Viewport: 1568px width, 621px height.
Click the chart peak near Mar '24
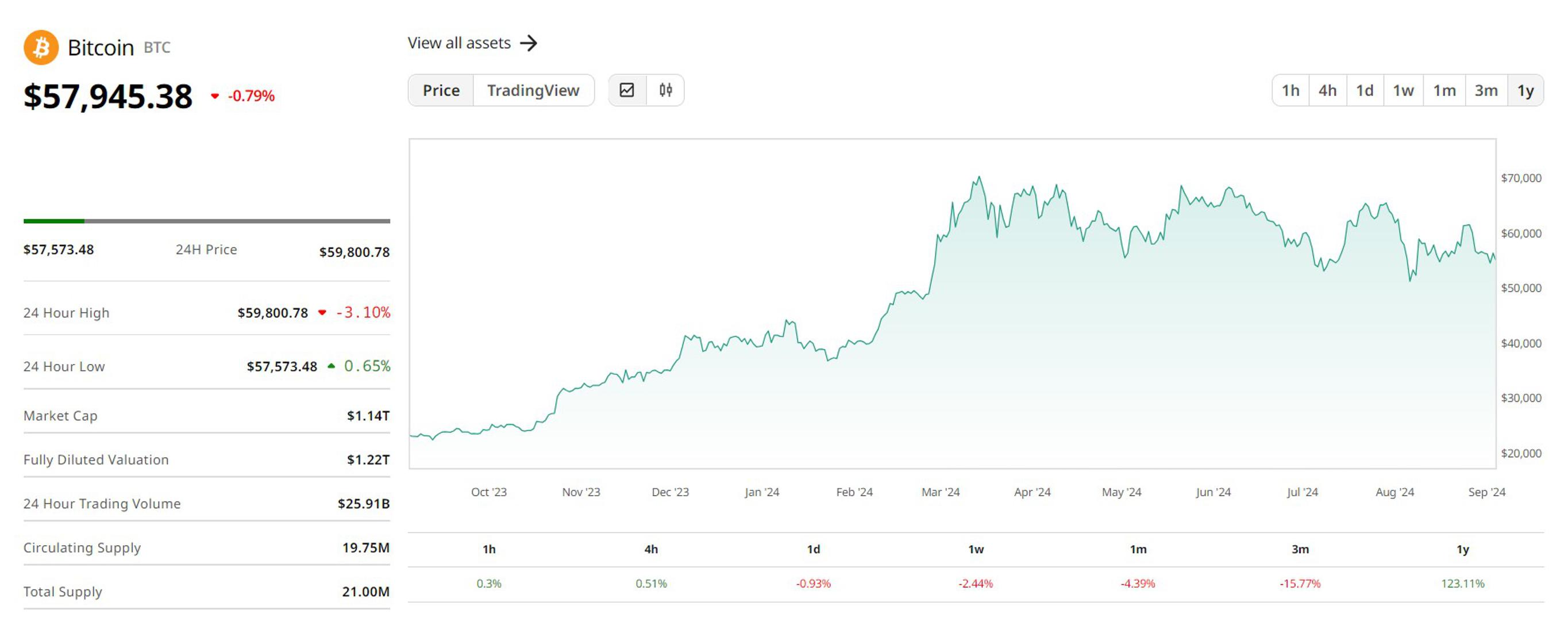pyautogui.click(x=979, y=178)
